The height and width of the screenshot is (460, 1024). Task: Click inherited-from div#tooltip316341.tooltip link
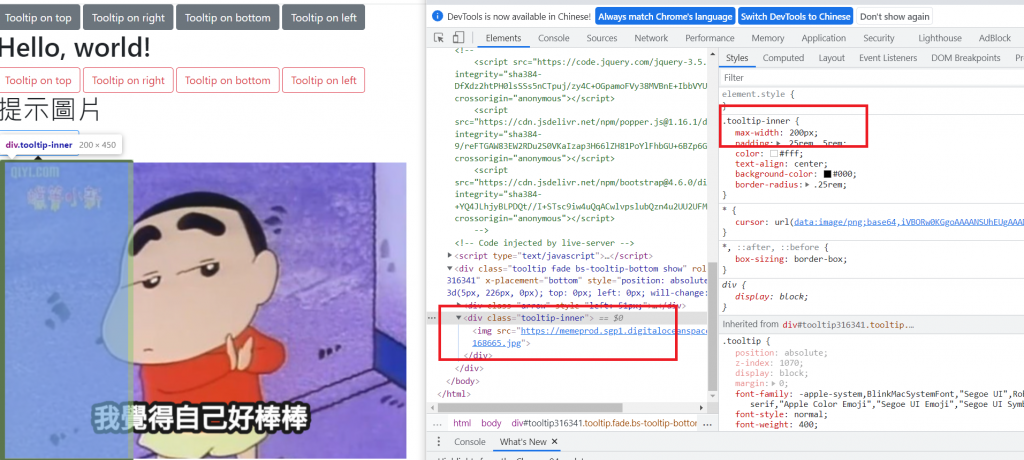click(848, 324)
